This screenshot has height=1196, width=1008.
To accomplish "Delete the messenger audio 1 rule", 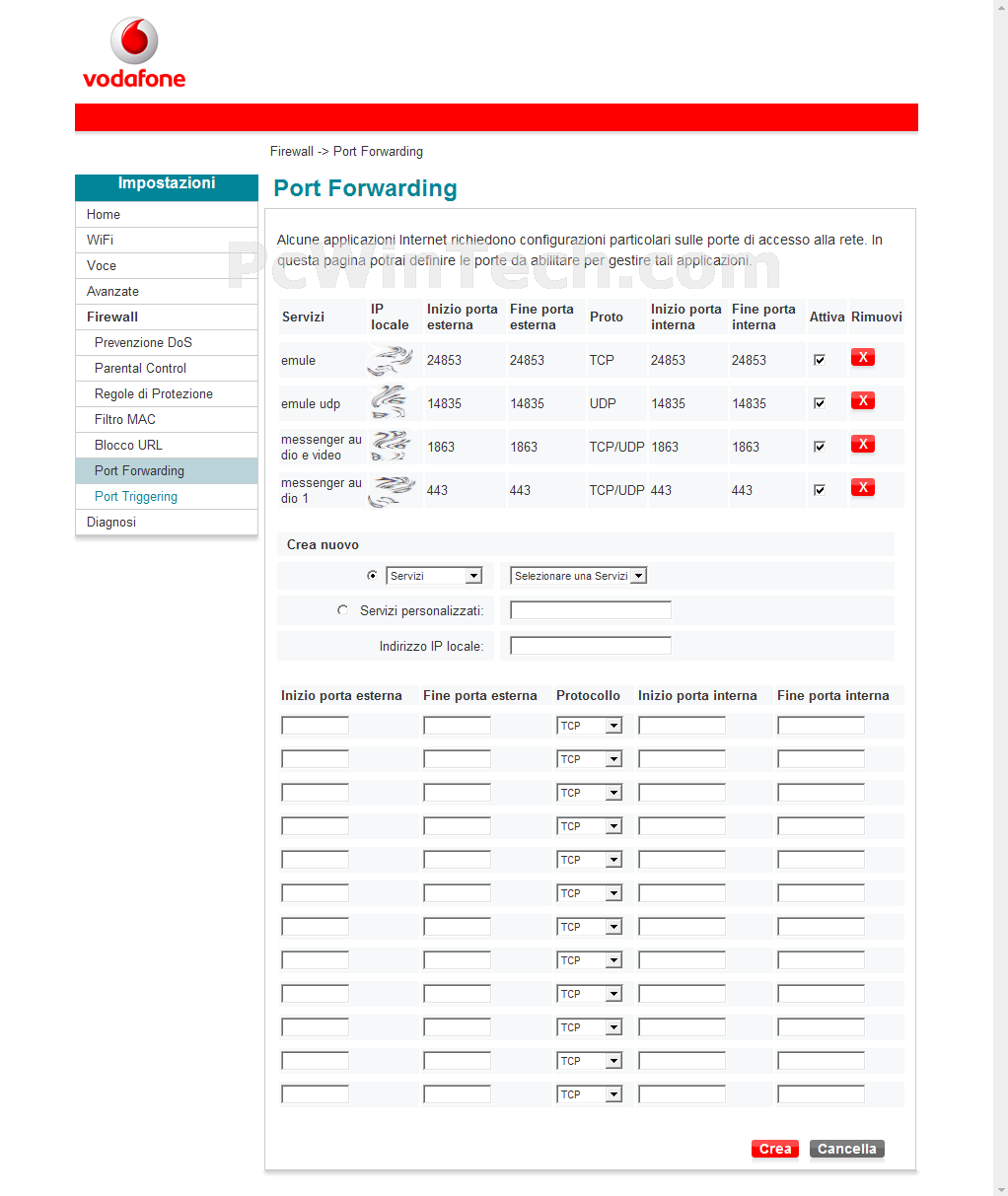I will pyautogui.click(x=863, y=488).
